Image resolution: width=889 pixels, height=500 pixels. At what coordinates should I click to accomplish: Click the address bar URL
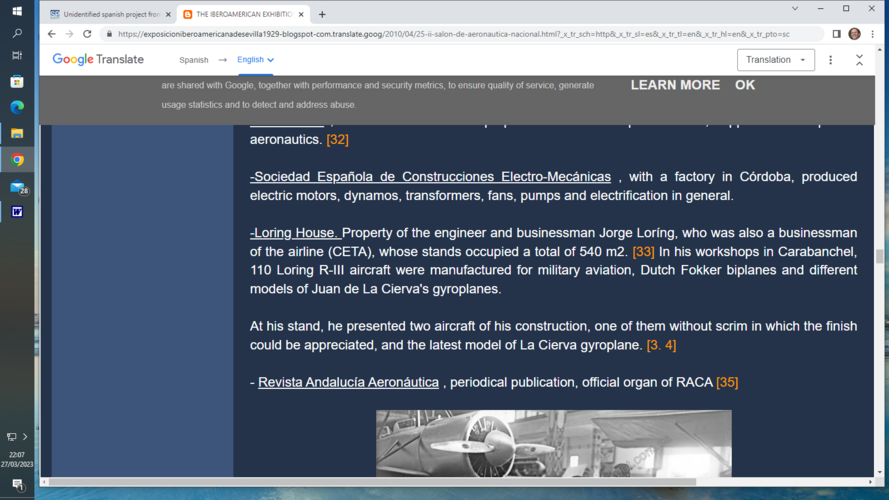454,34
